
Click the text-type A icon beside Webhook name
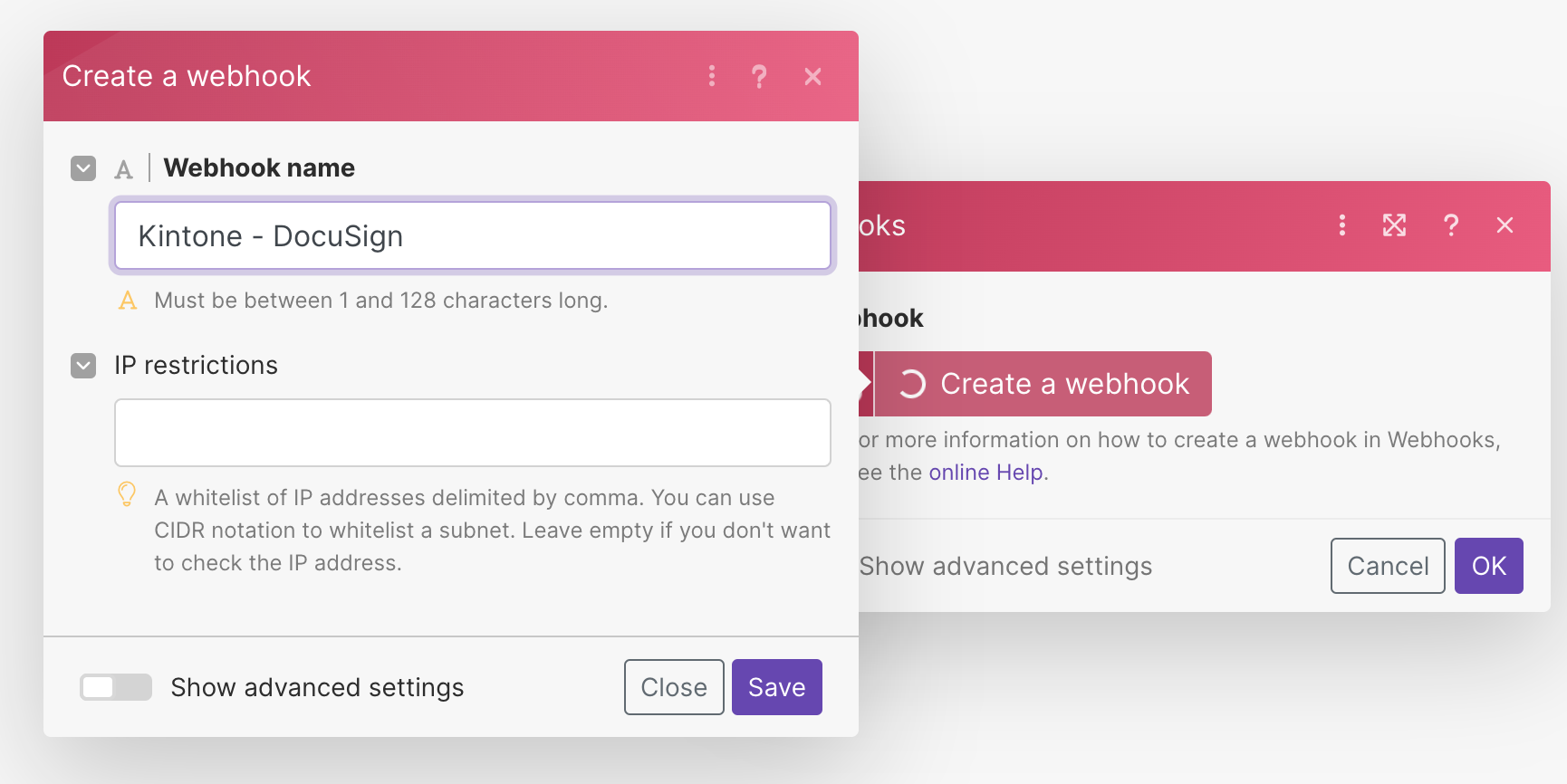pyautogui.click(x=124, y=169)
